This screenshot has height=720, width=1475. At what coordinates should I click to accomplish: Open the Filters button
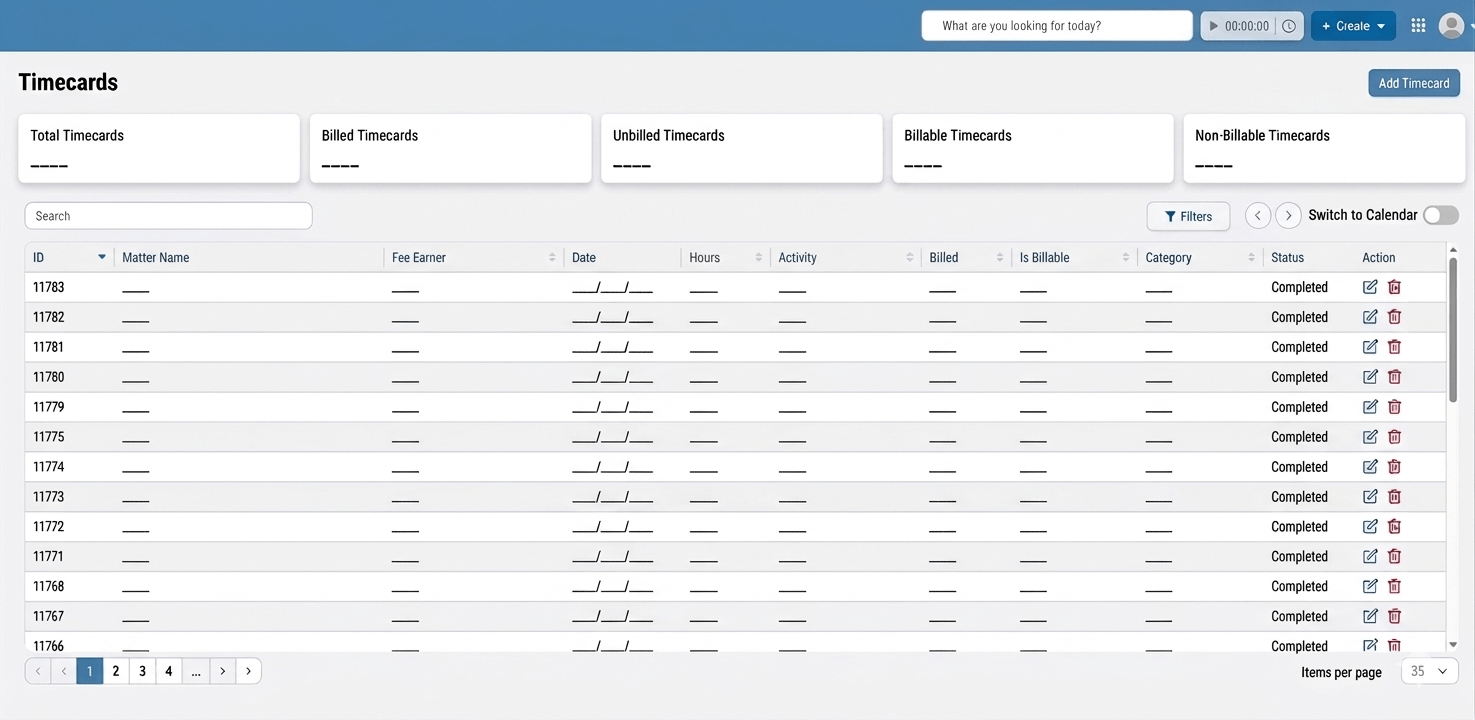pos(1188,216)
